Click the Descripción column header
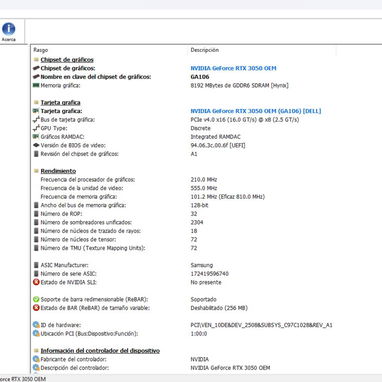 click(205, 50)
